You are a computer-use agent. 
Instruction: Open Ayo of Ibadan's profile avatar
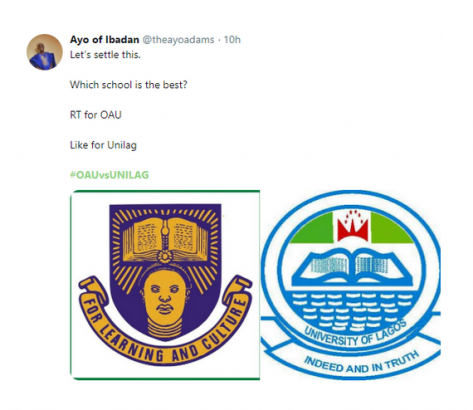click(x=44, y=52)
